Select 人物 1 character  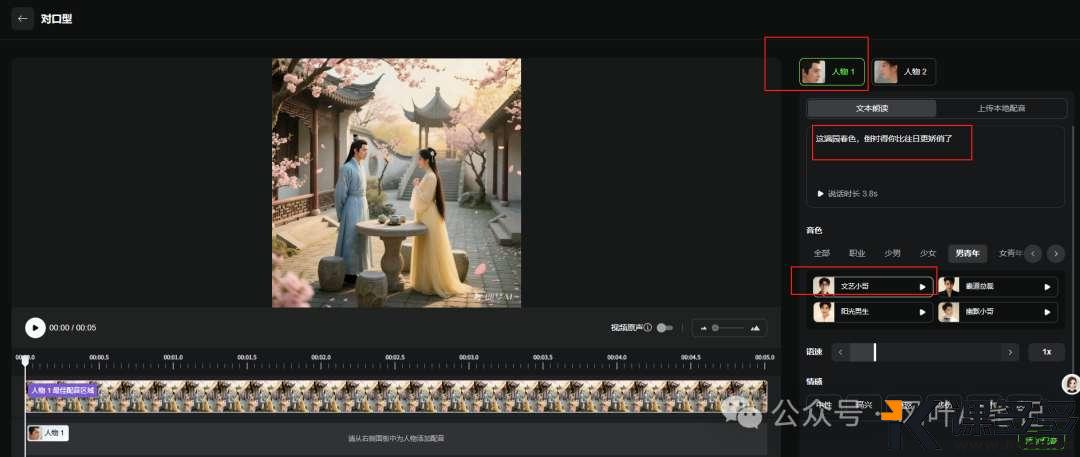coord(832,72)
